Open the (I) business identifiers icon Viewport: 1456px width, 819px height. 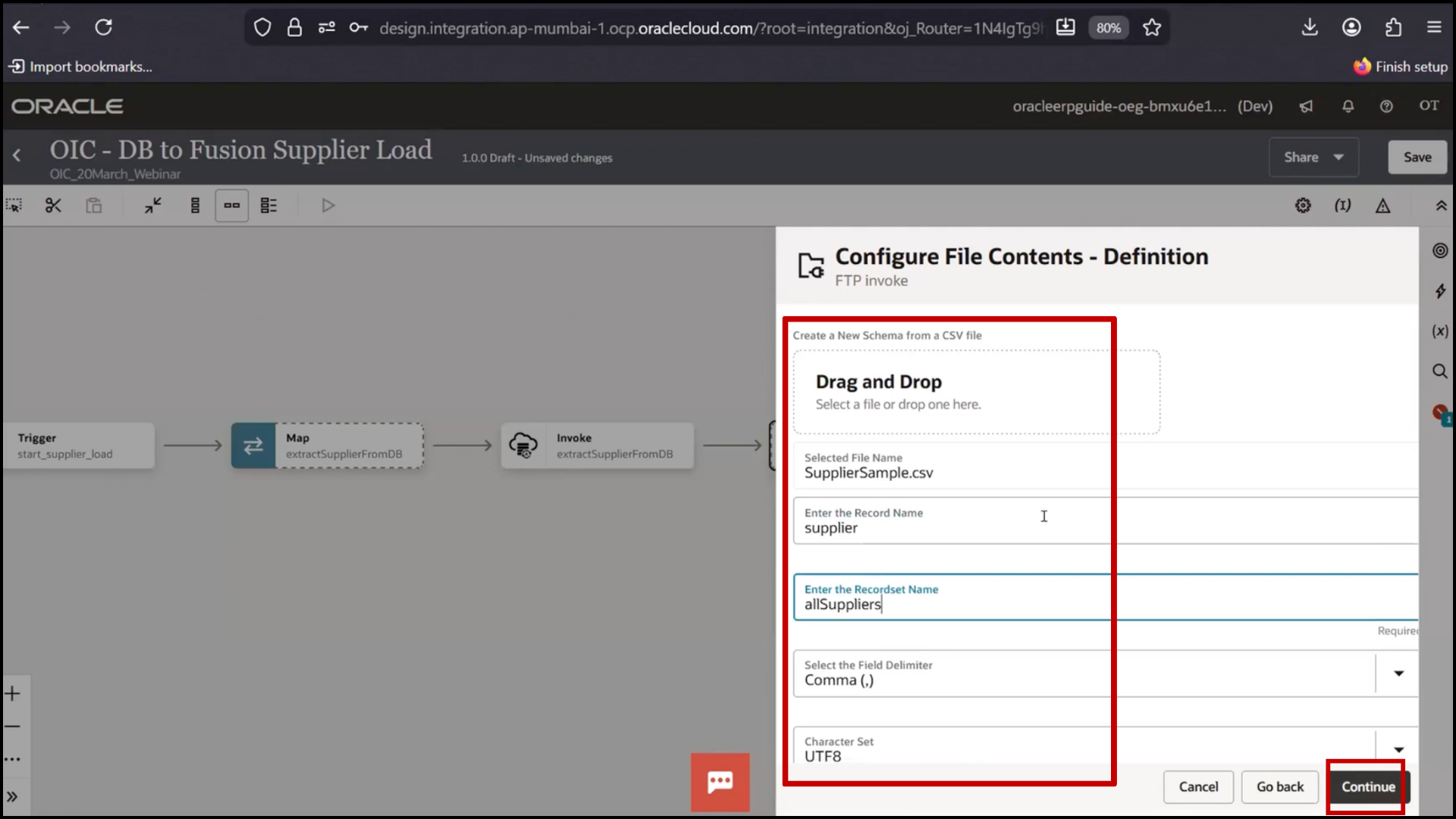1342,206
